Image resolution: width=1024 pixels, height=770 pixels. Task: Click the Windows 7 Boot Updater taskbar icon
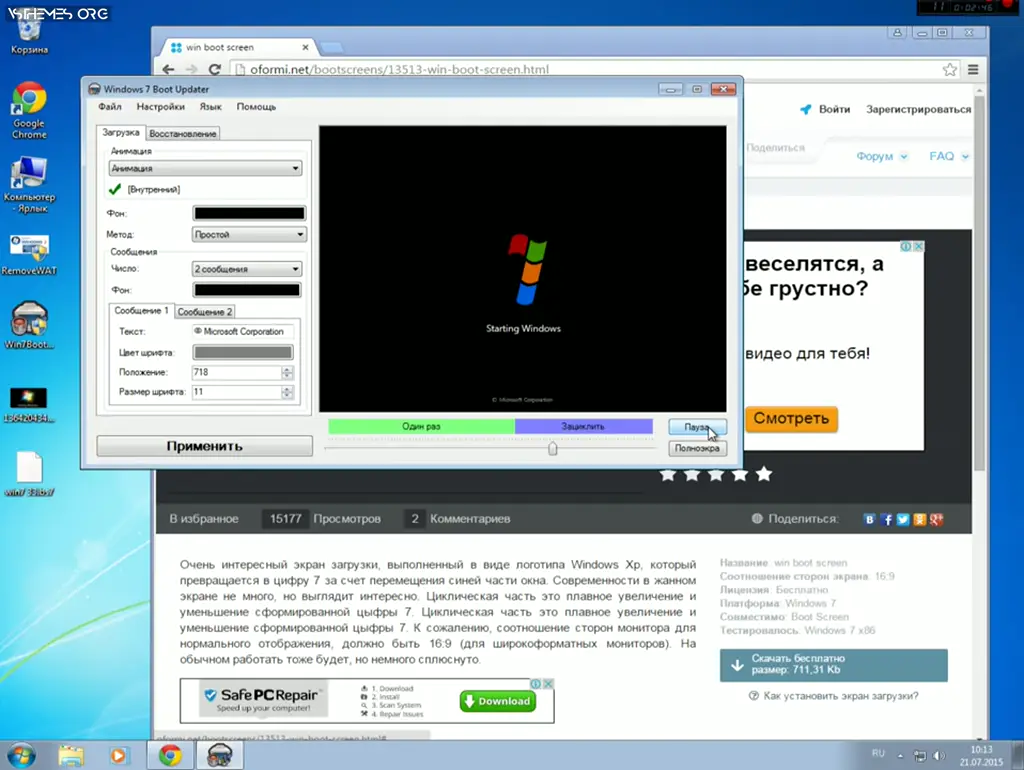pos(219,755)
